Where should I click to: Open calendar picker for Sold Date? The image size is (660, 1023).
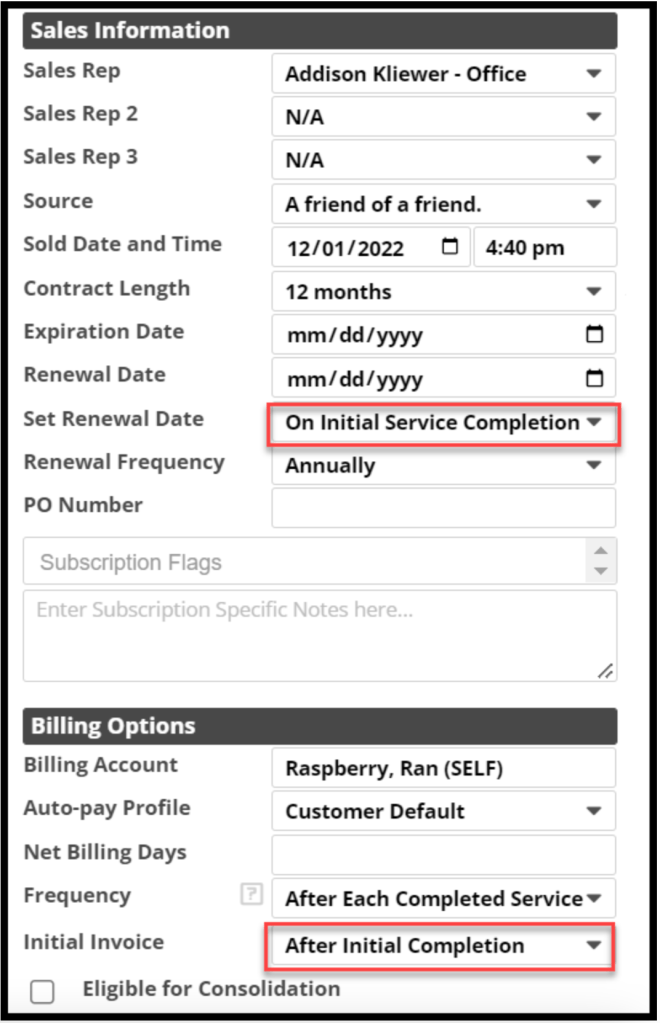click(x=451, y=248)
